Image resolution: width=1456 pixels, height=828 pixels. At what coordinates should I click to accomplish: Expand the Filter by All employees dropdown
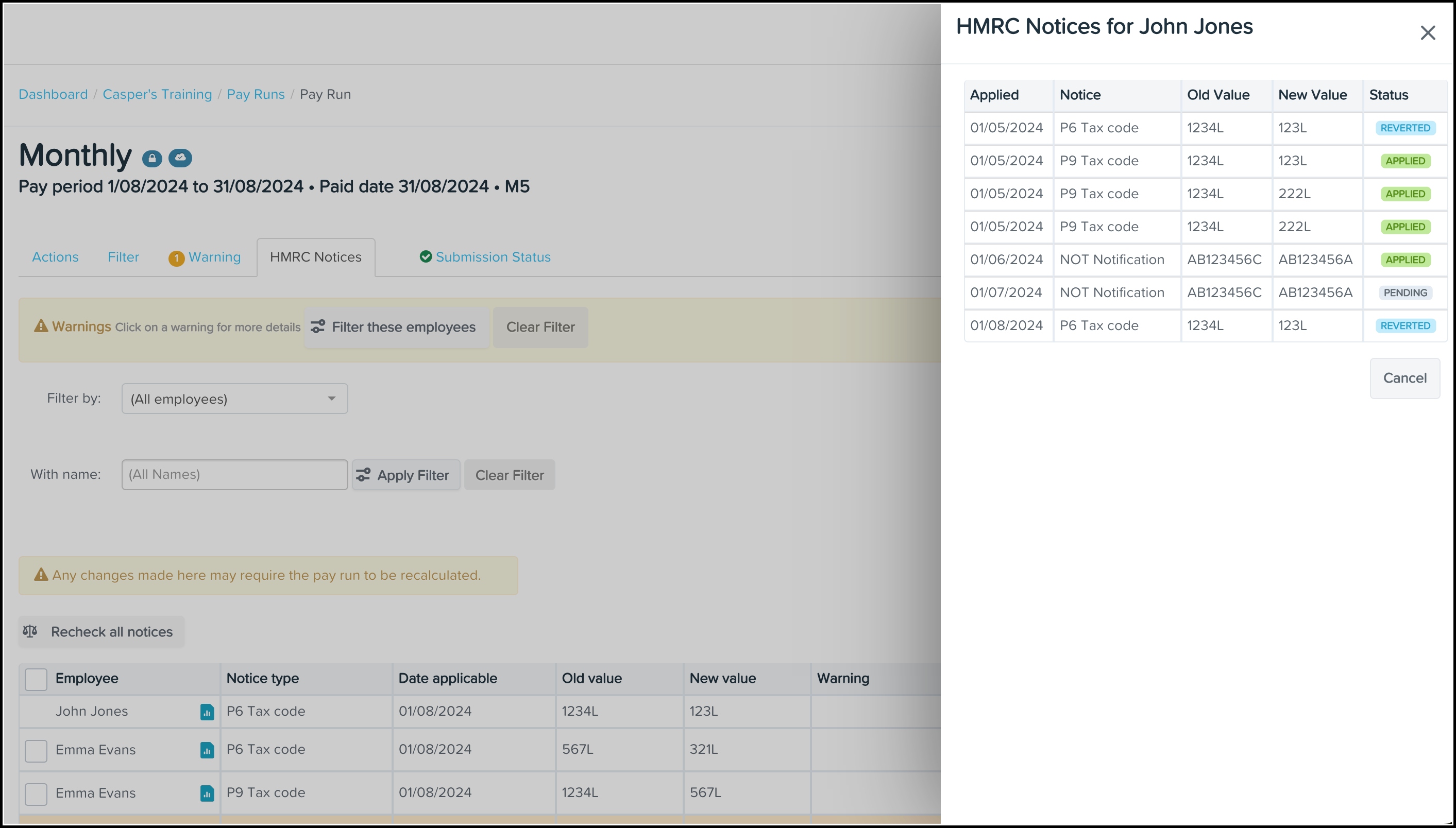click(x=234, y=399)
